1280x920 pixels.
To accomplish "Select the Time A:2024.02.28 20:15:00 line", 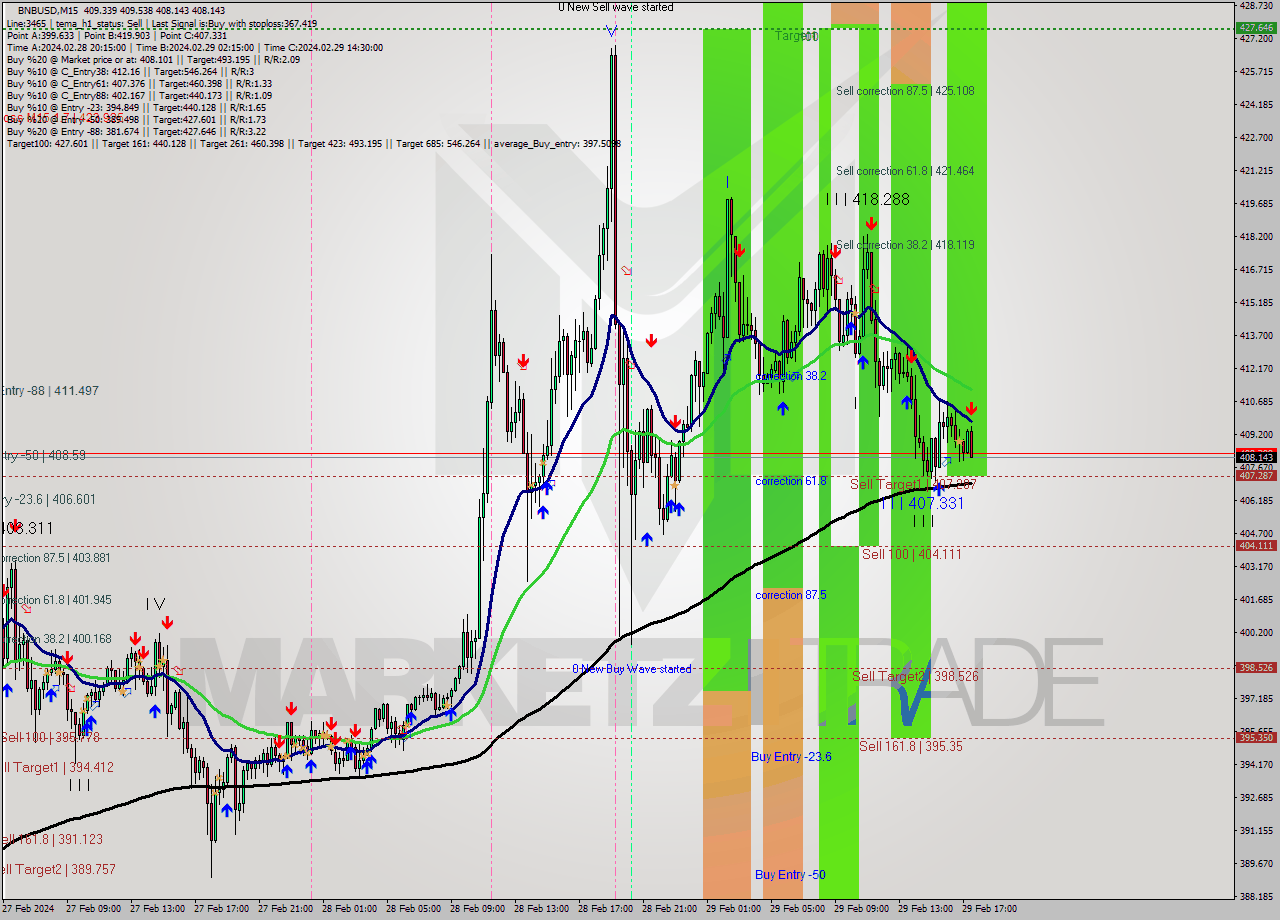I will tap(195, 47).
